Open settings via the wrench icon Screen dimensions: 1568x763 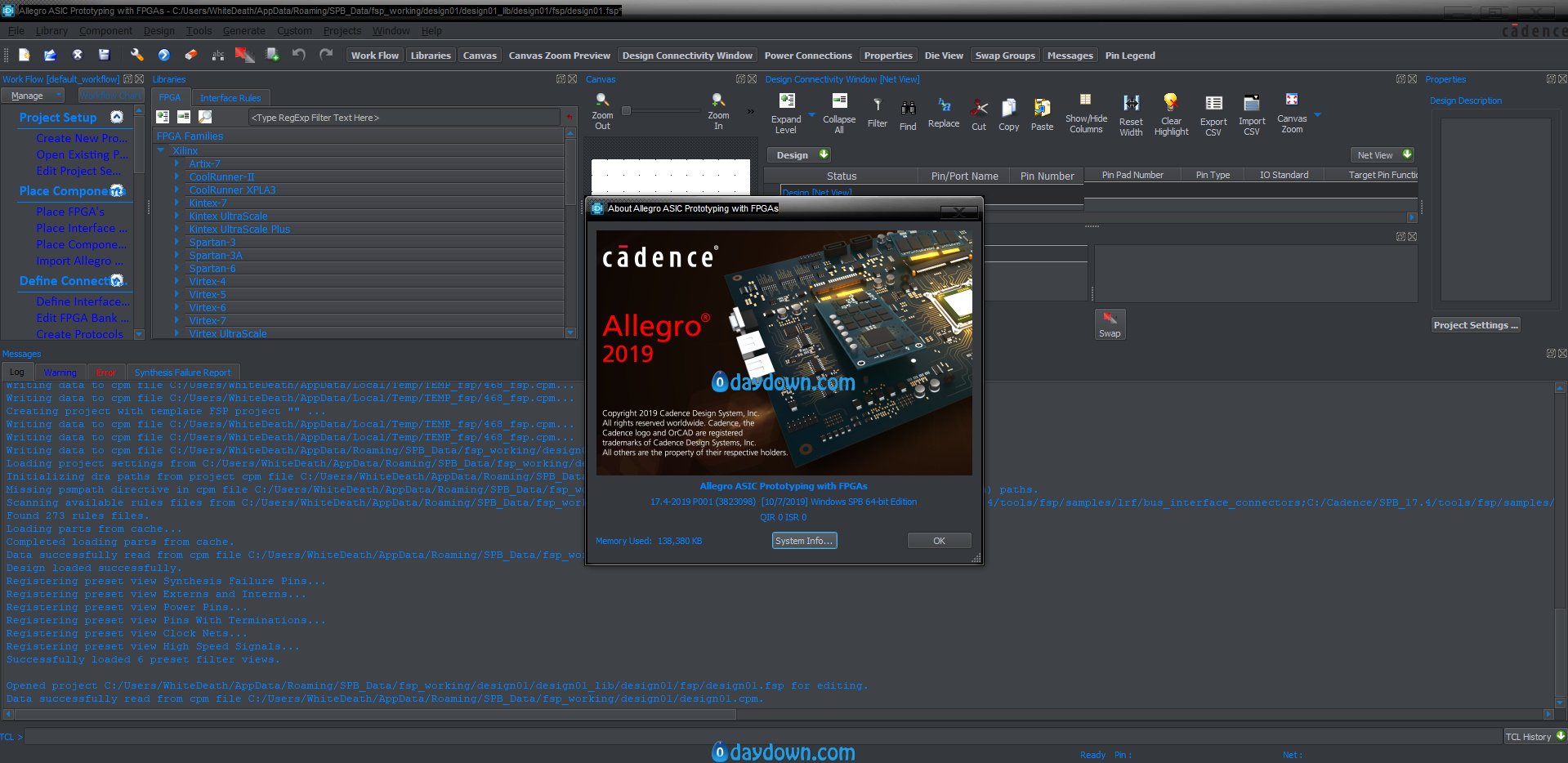click(x=136, y=55)
